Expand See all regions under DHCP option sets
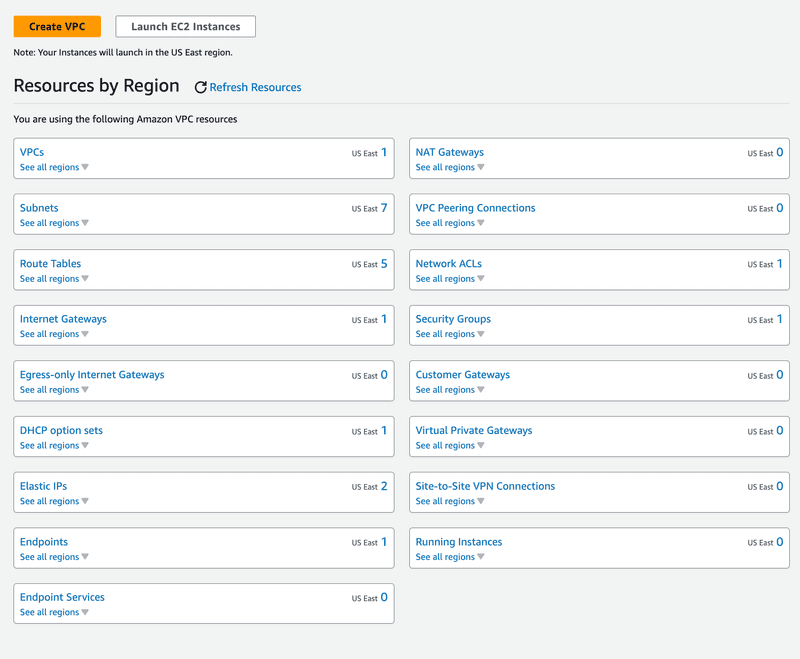This screenshot has height=659, width=800. 54,445
